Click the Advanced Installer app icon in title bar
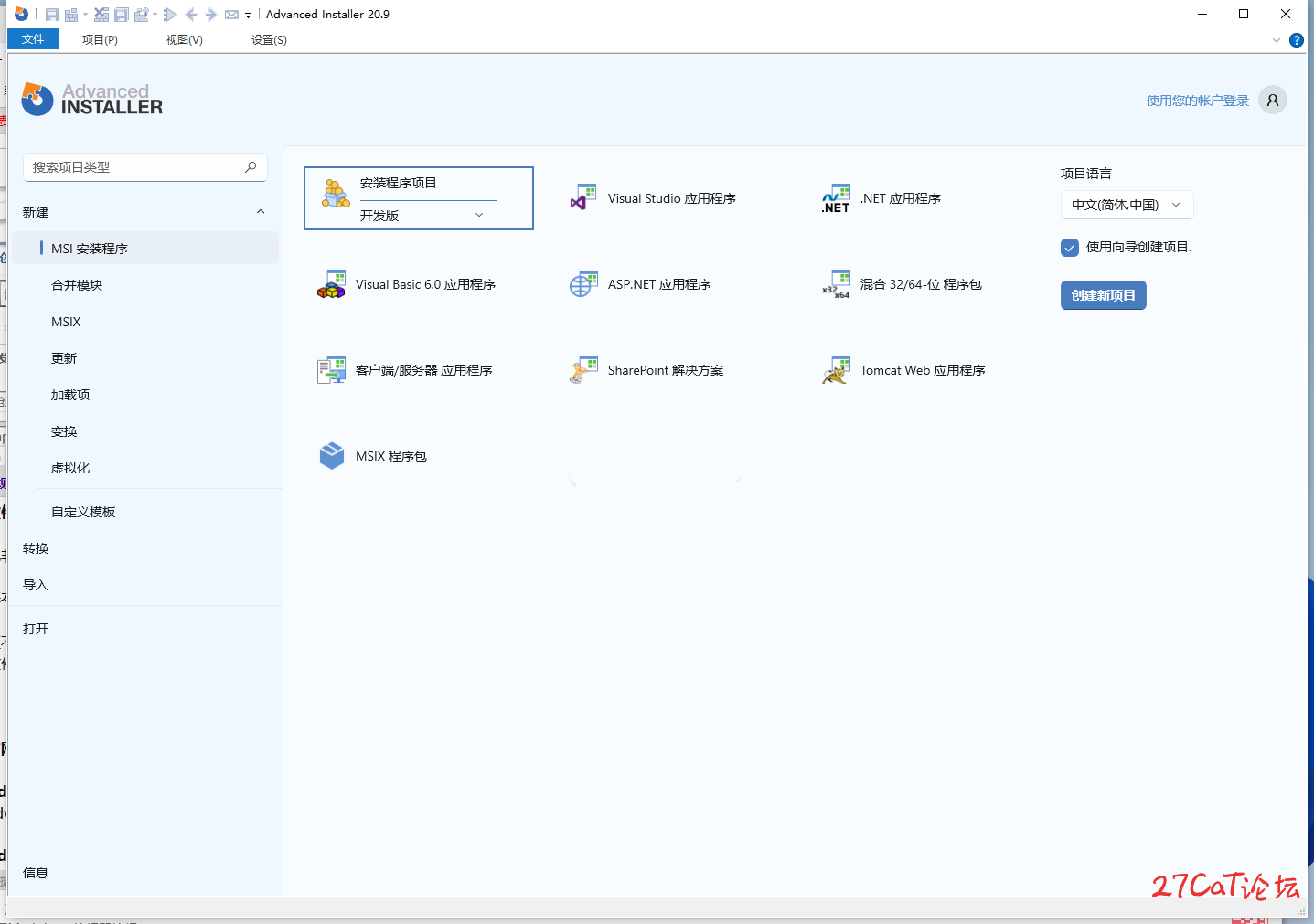 (21, 14)
